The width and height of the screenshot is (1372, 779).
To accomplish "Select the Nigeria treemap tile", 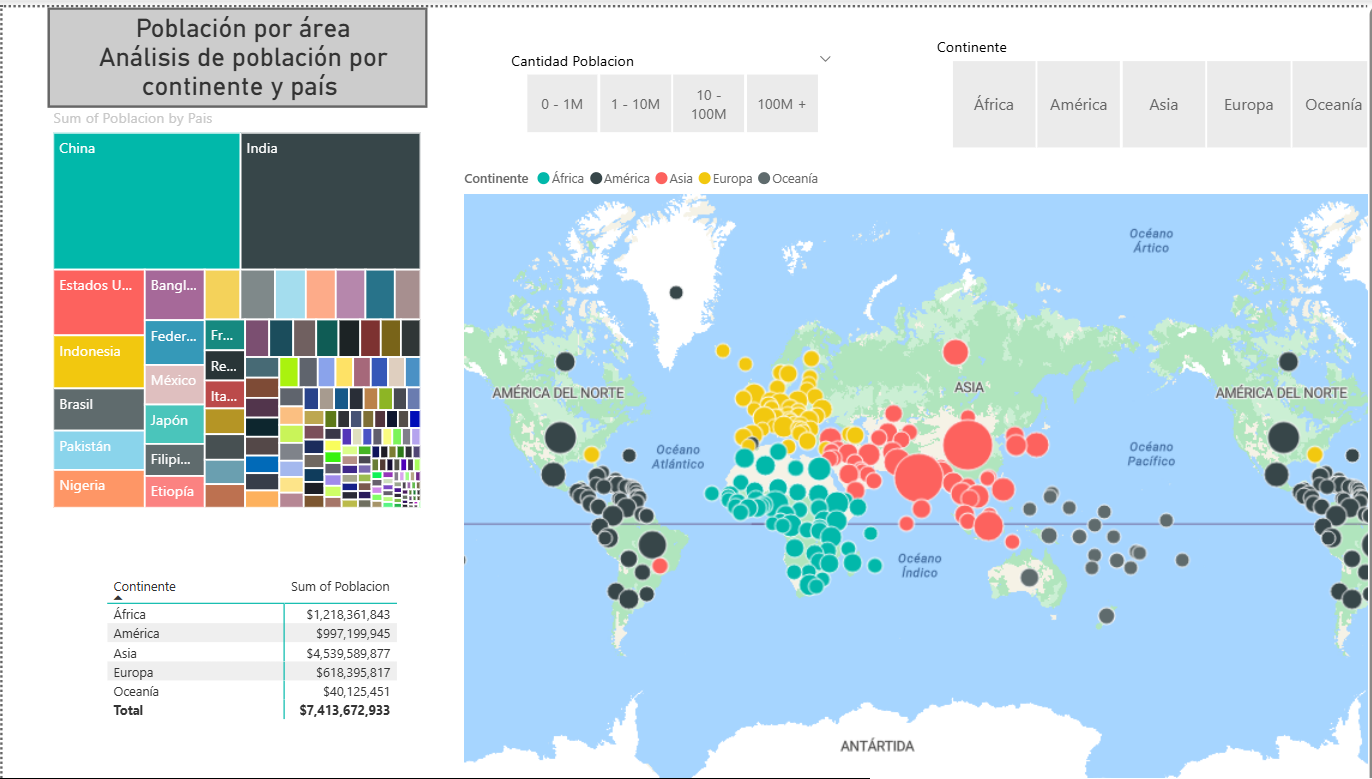I will pos(99,489).
